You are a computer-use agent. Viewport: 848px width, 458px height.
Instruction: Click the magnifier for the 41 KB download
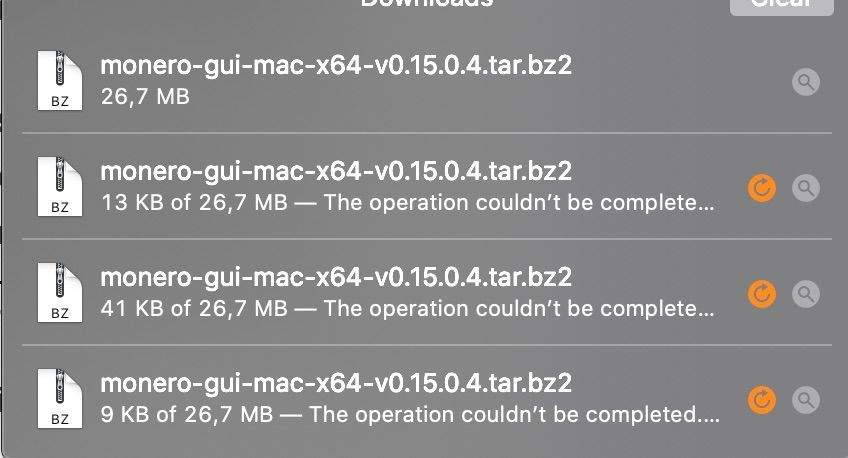[806, 294]
